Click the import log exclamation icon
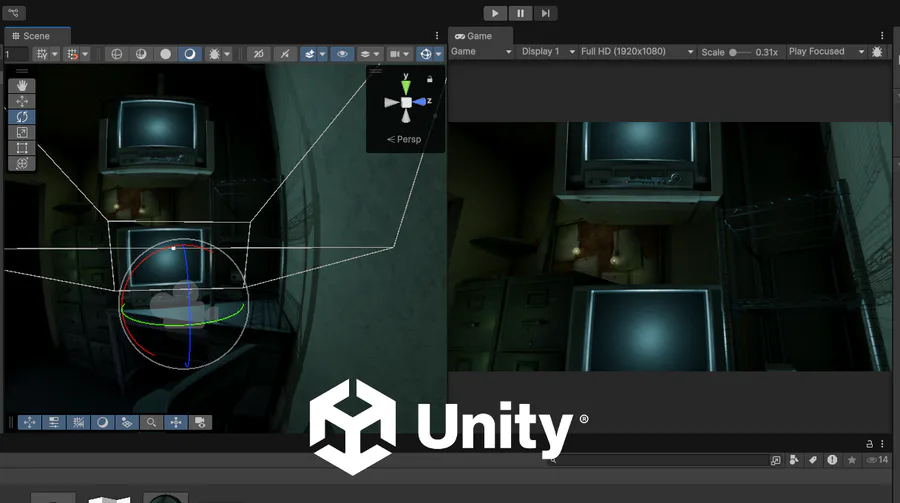 tap(832, 460)
